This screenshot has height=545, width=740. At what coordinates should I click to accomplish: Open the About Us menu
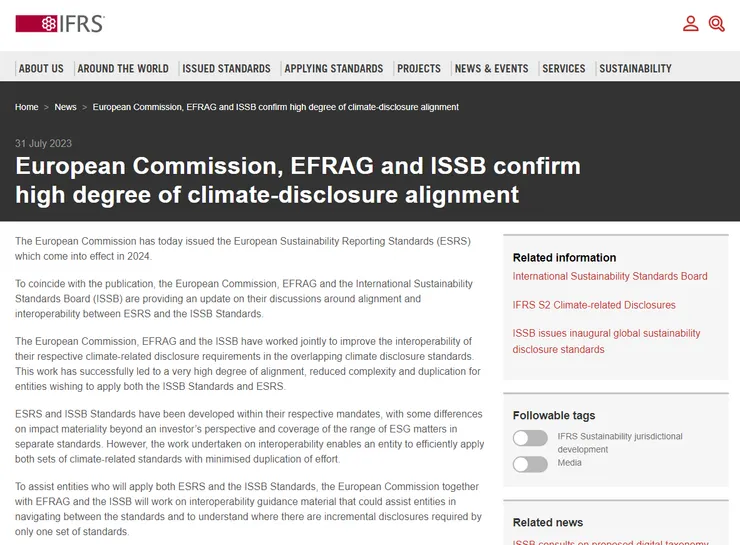(41, 68)
